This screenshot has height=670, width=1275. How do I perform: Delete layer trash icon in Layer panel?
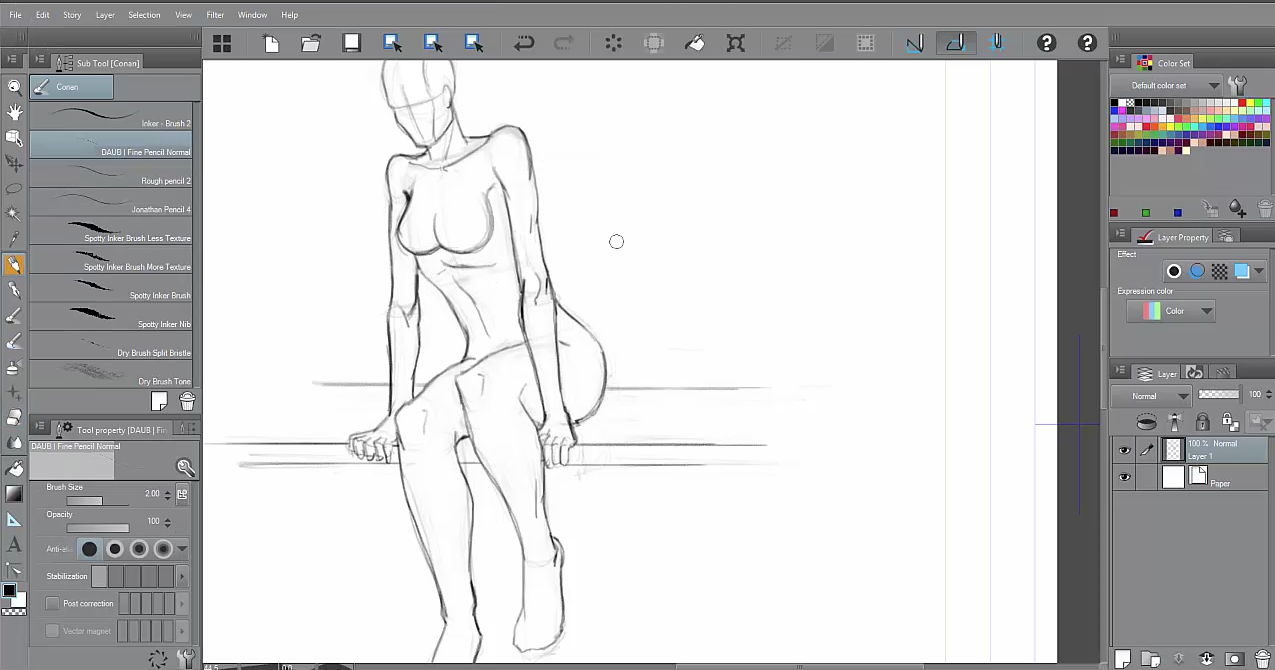[1262, 659]
